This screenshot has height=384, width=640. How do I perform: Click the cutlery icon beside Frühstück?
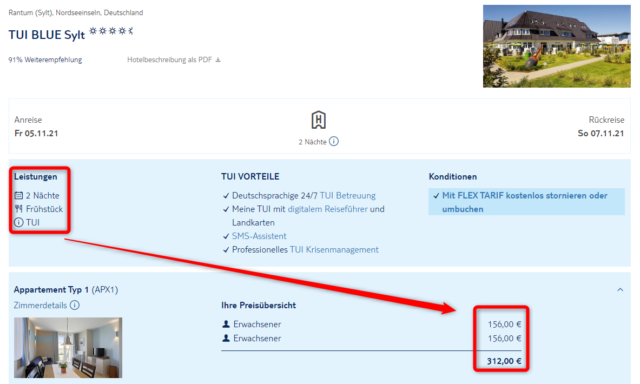[x=18, y=209]
